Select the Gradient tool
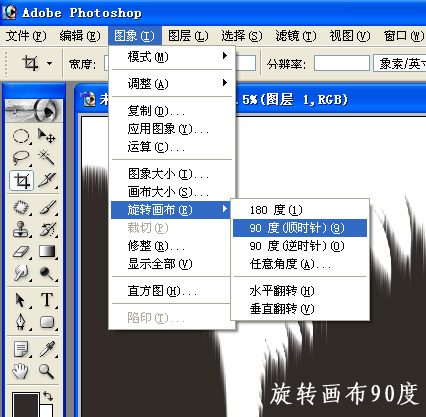This screenshot has width=426, height=417. pos(46,252)
